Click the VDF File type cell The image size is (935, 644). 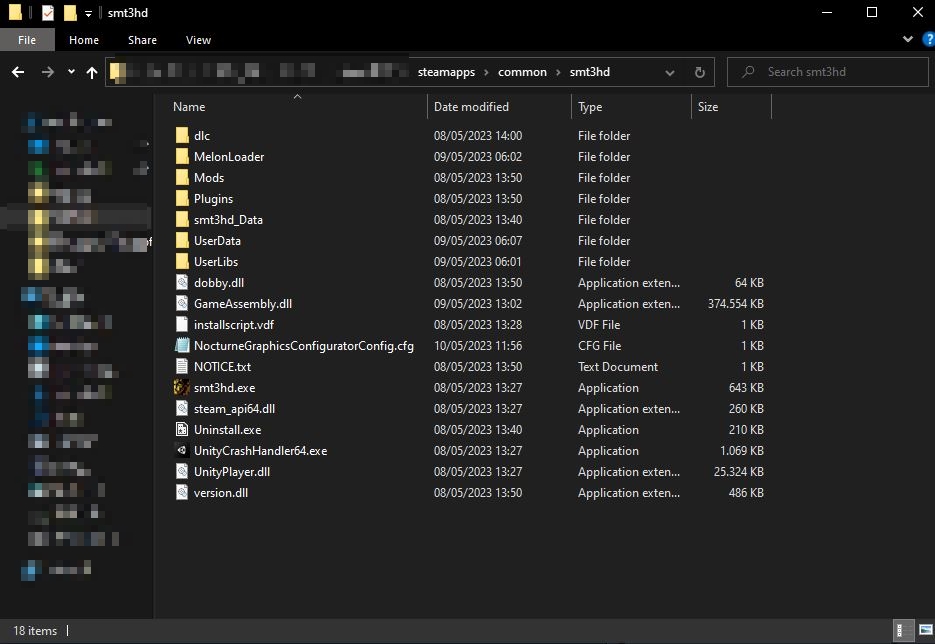coord(599,324)
